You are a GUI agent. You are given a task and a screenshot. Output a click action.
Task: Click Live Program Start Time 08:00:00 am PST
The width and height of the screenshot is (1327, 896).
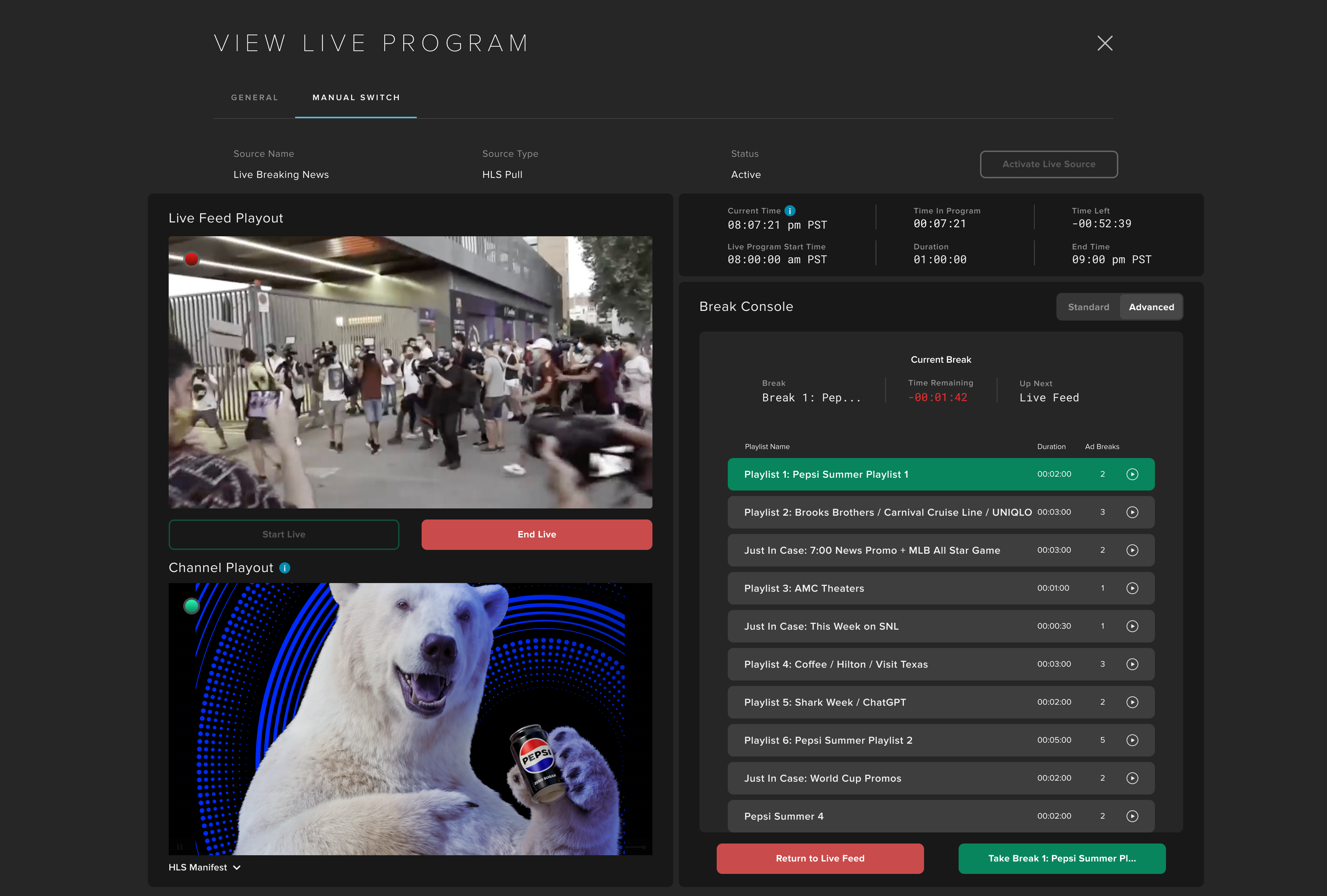click(x=777, y=260)
